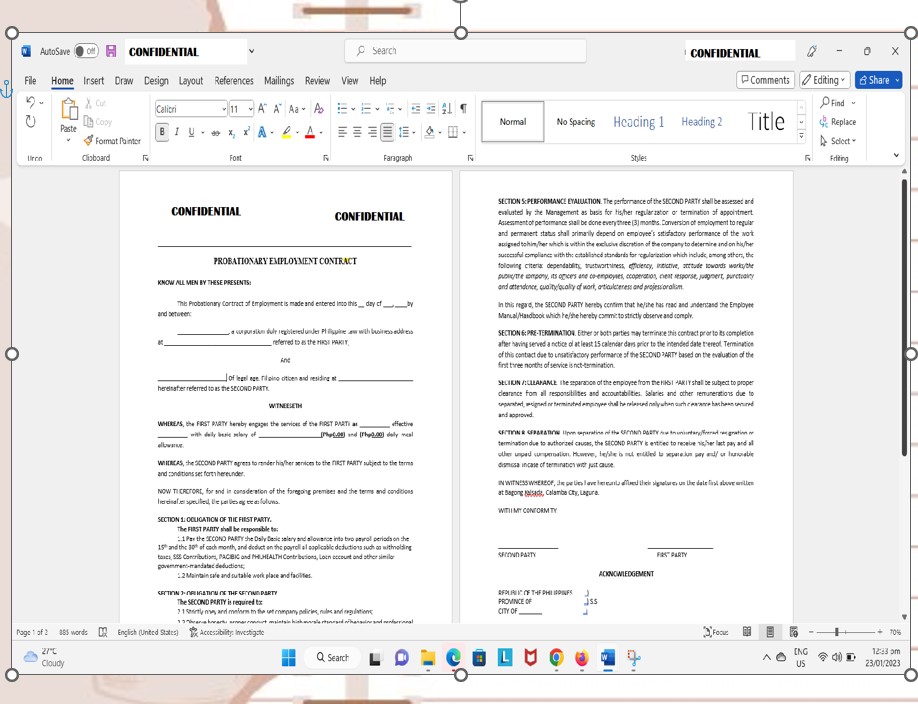918x704 pixels.
Task: Click the Redo icon
Action: click(30, 121)
